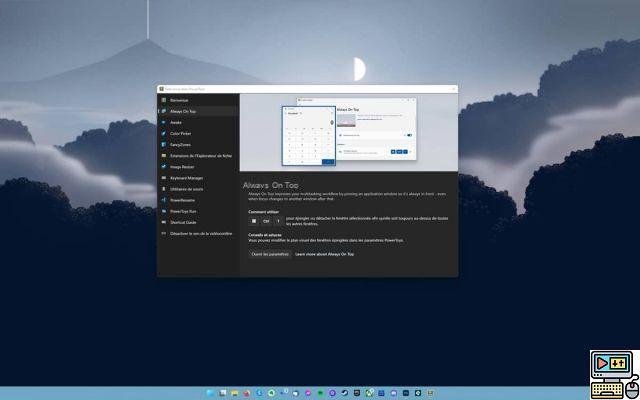Open Désactiver le son de la vidéoconférence
Image resolution: width=640 pixels, height=400 pixels.
point(198,233)
